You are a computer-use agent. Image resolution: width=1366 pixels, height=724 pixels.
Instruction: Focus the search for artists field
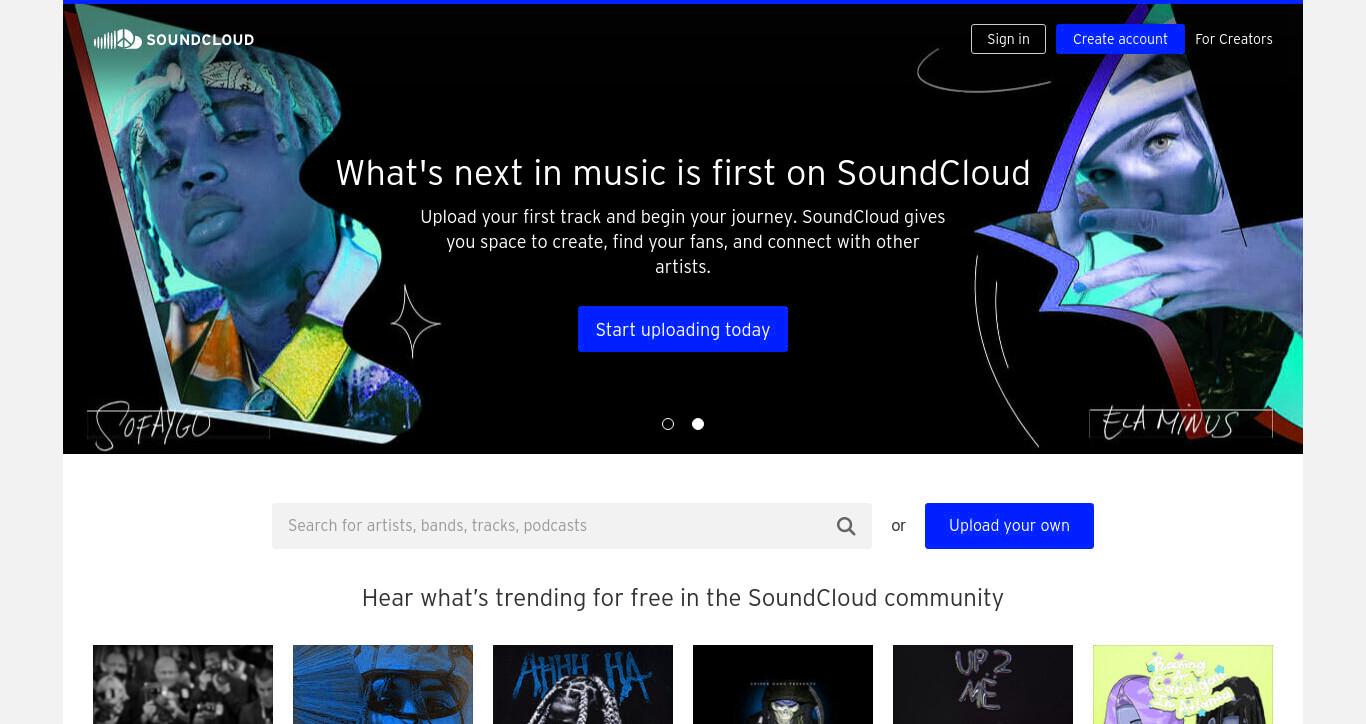pyautogui.click(x=572, y=526)
